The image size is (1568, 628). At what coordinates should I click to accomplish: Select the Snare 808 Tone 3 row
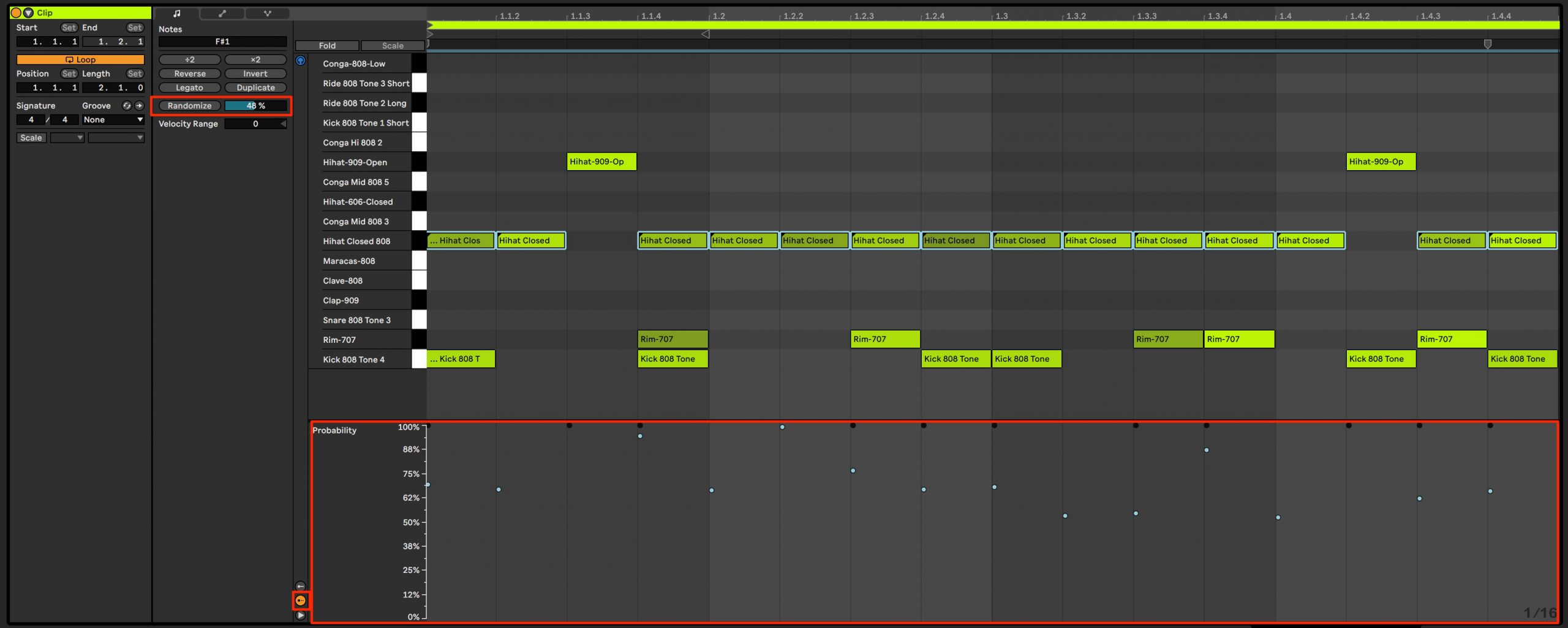click(366, 320)
